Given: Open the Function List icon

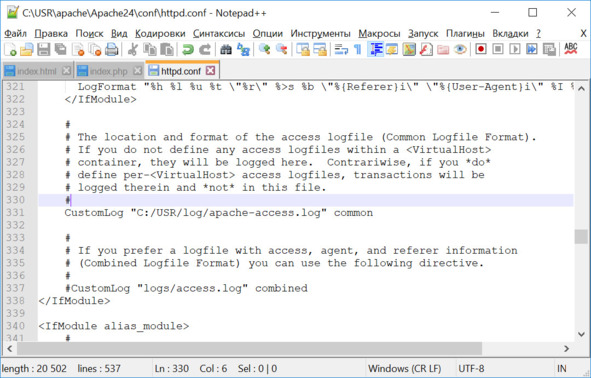Looking at the screenshot, I should 426,49.
